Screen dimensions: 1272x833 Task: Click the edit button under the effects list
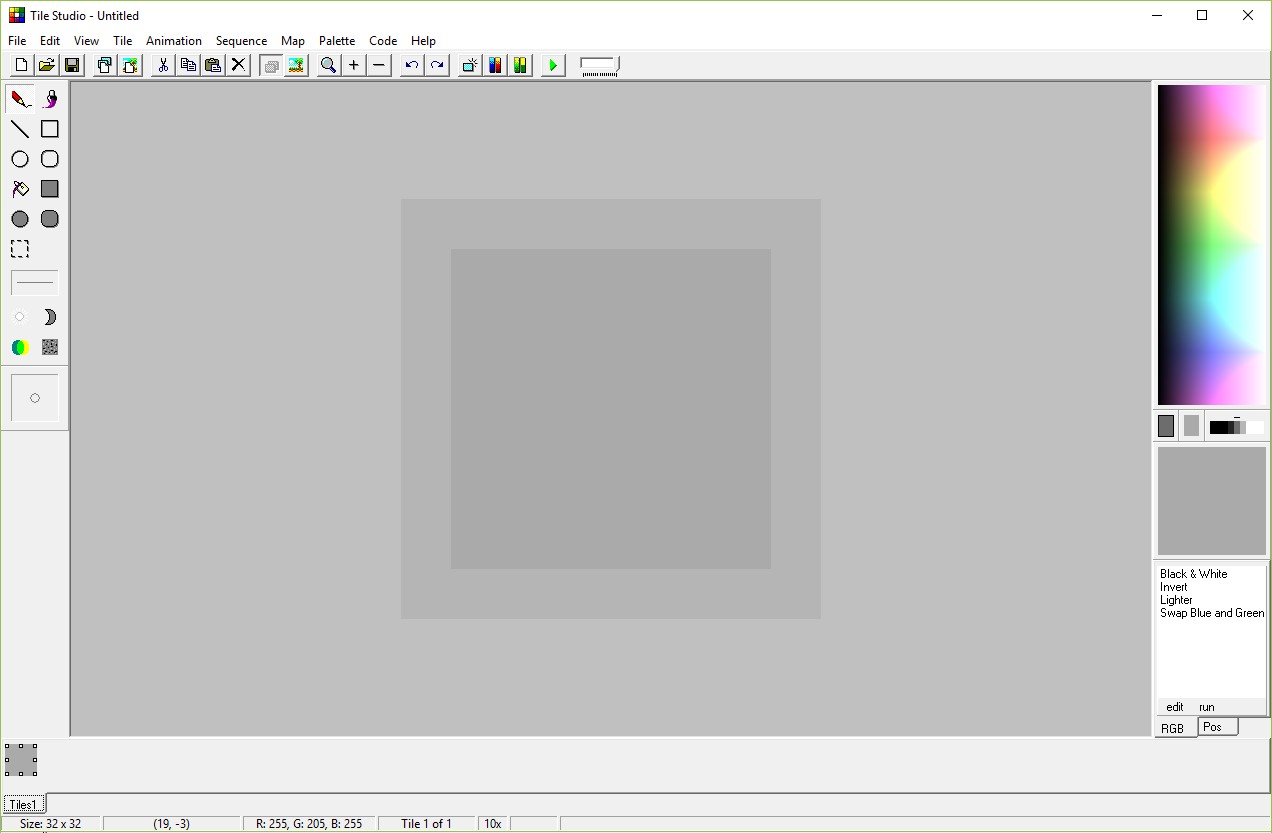[x=1174, y=707]
